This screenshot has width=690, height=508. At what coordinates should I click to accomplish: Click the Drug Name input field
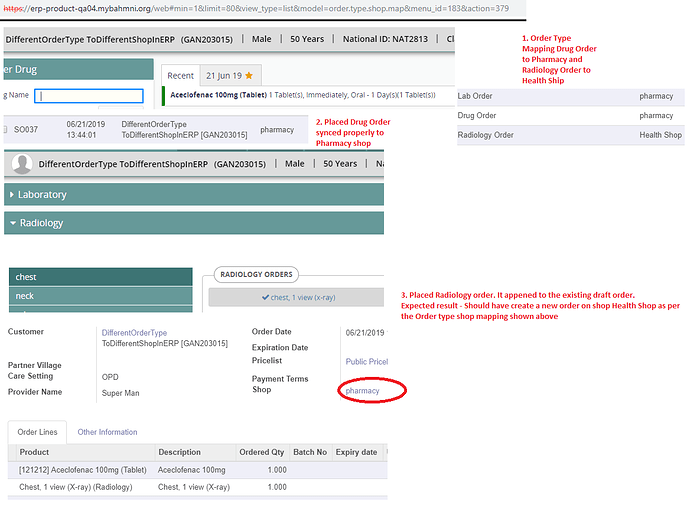coord(88,96)
